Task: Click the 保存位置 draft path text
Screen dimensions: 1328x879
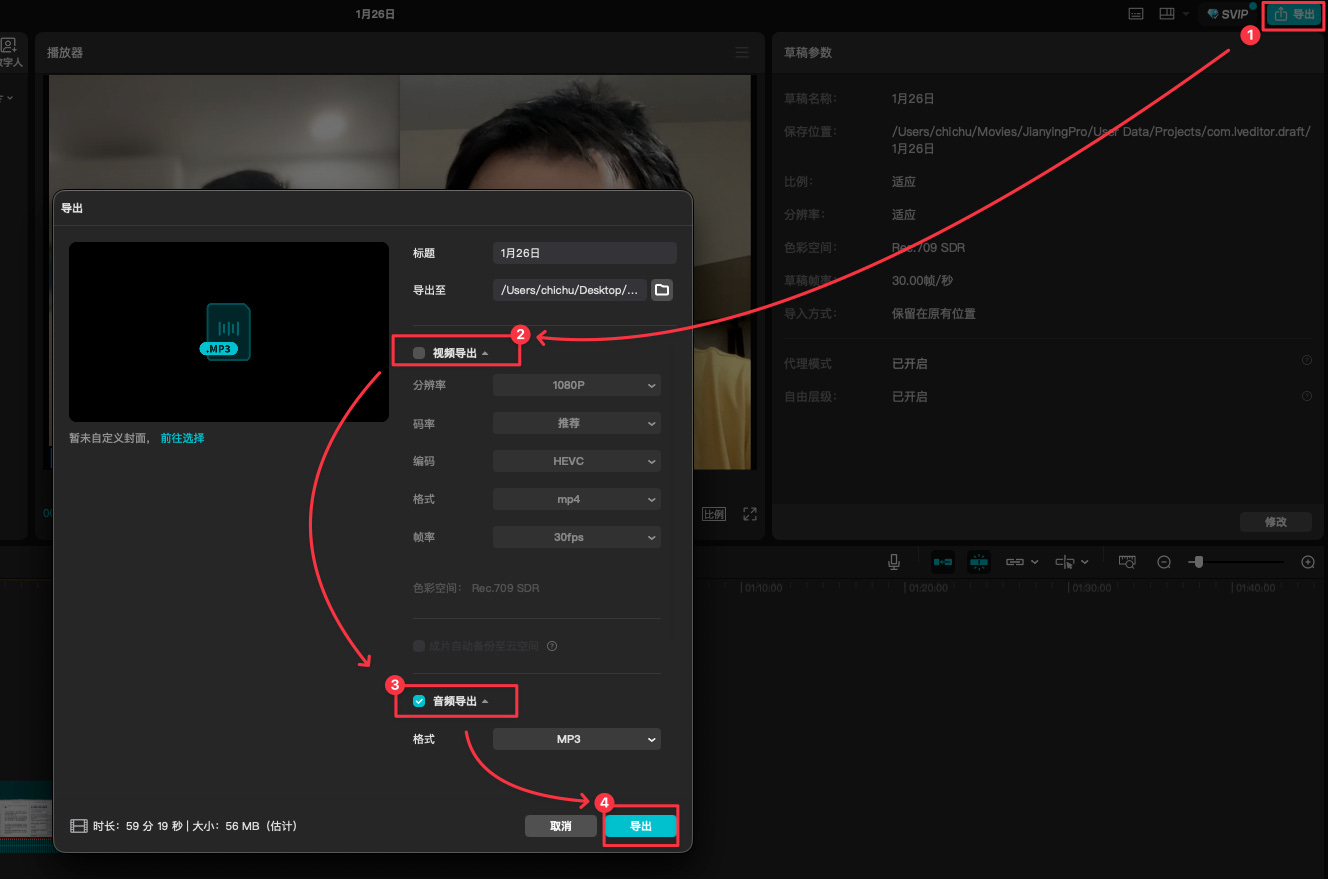Action: (x=1100, y=140)
